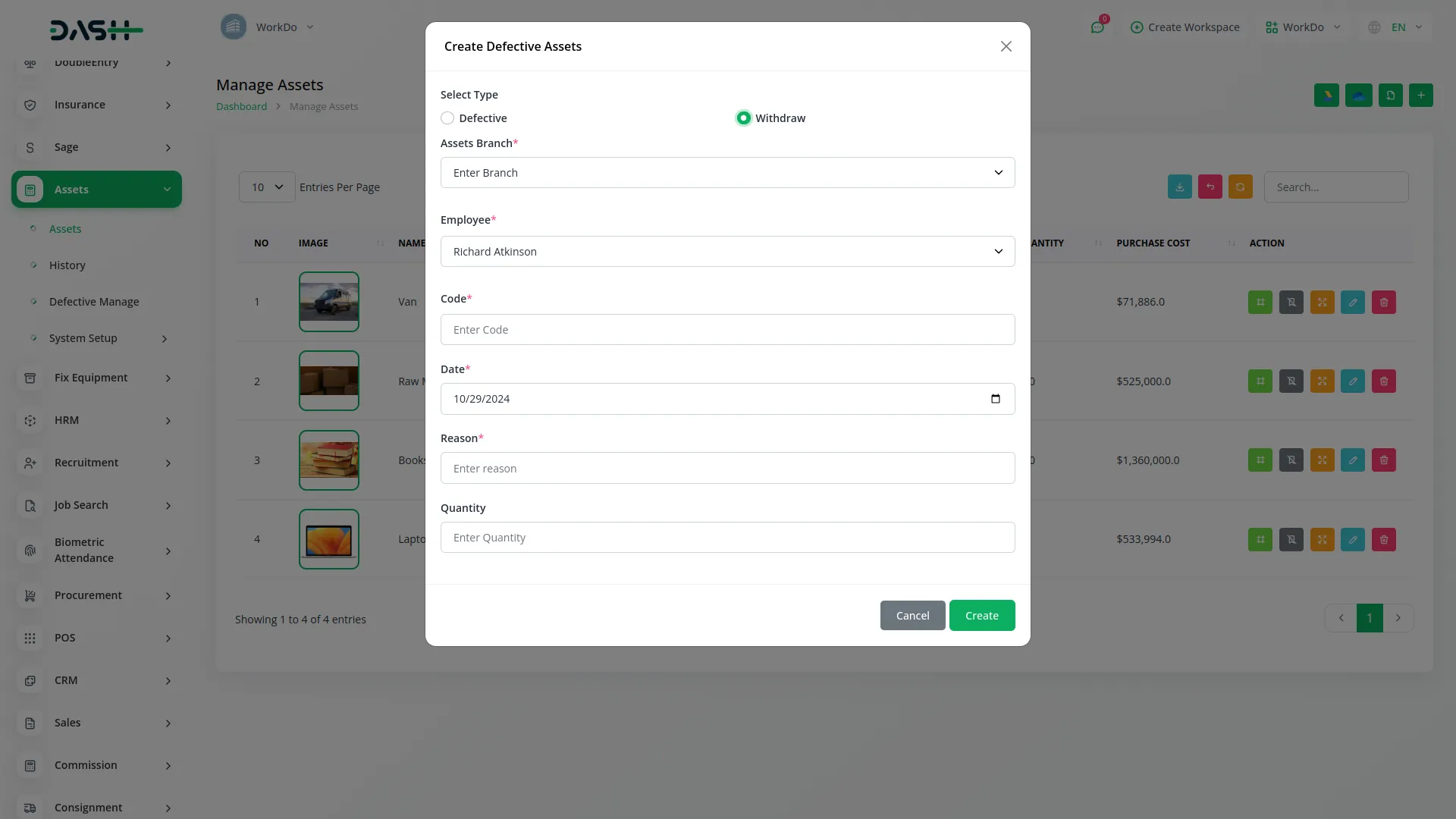This screenshot has width=1456, height=819.
Task: Open Defective Manage in the Assets sidebar
Action: 93,301
